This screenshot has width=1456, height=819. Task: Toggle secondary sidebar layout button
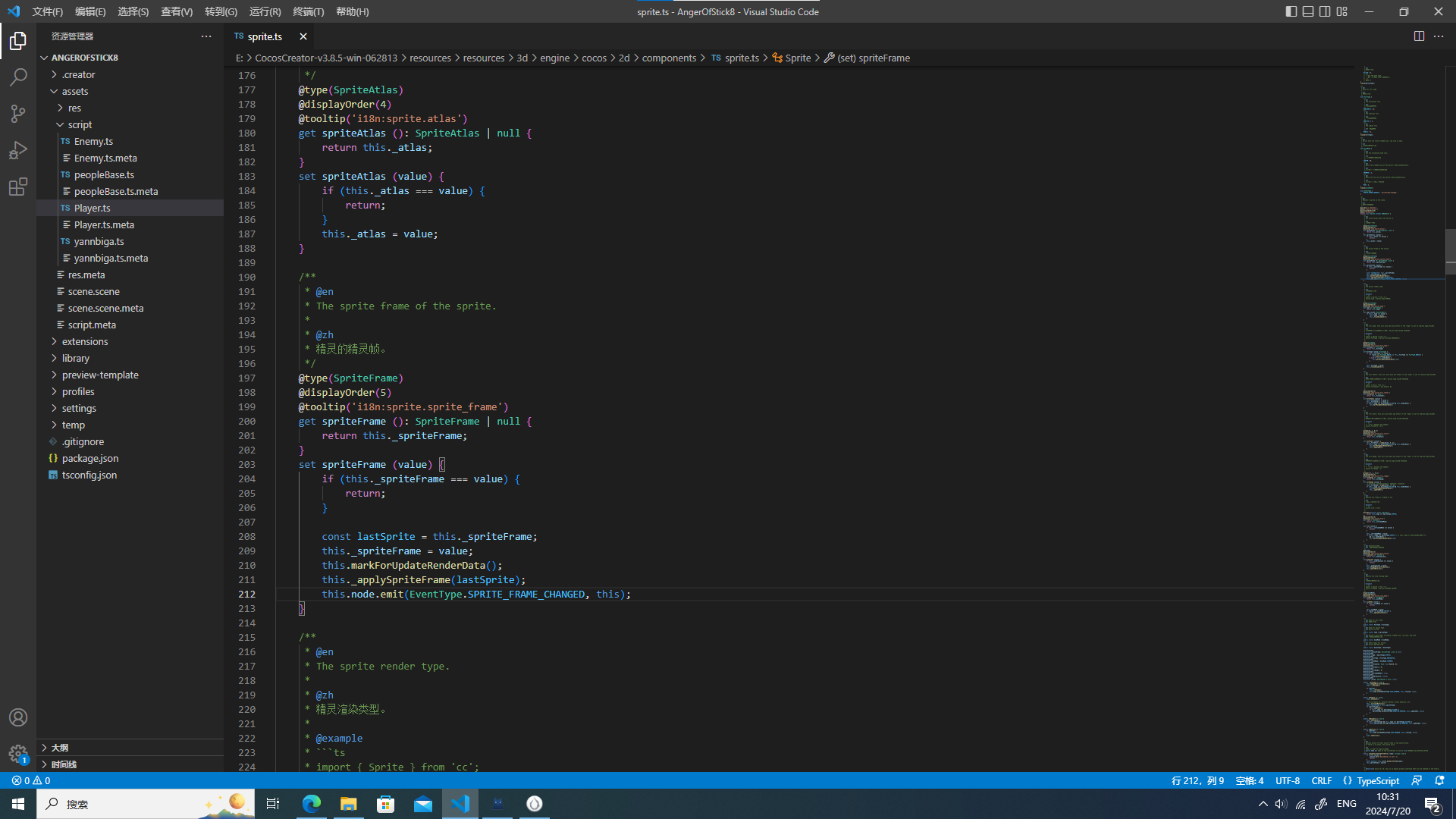tap(1325, 11)
